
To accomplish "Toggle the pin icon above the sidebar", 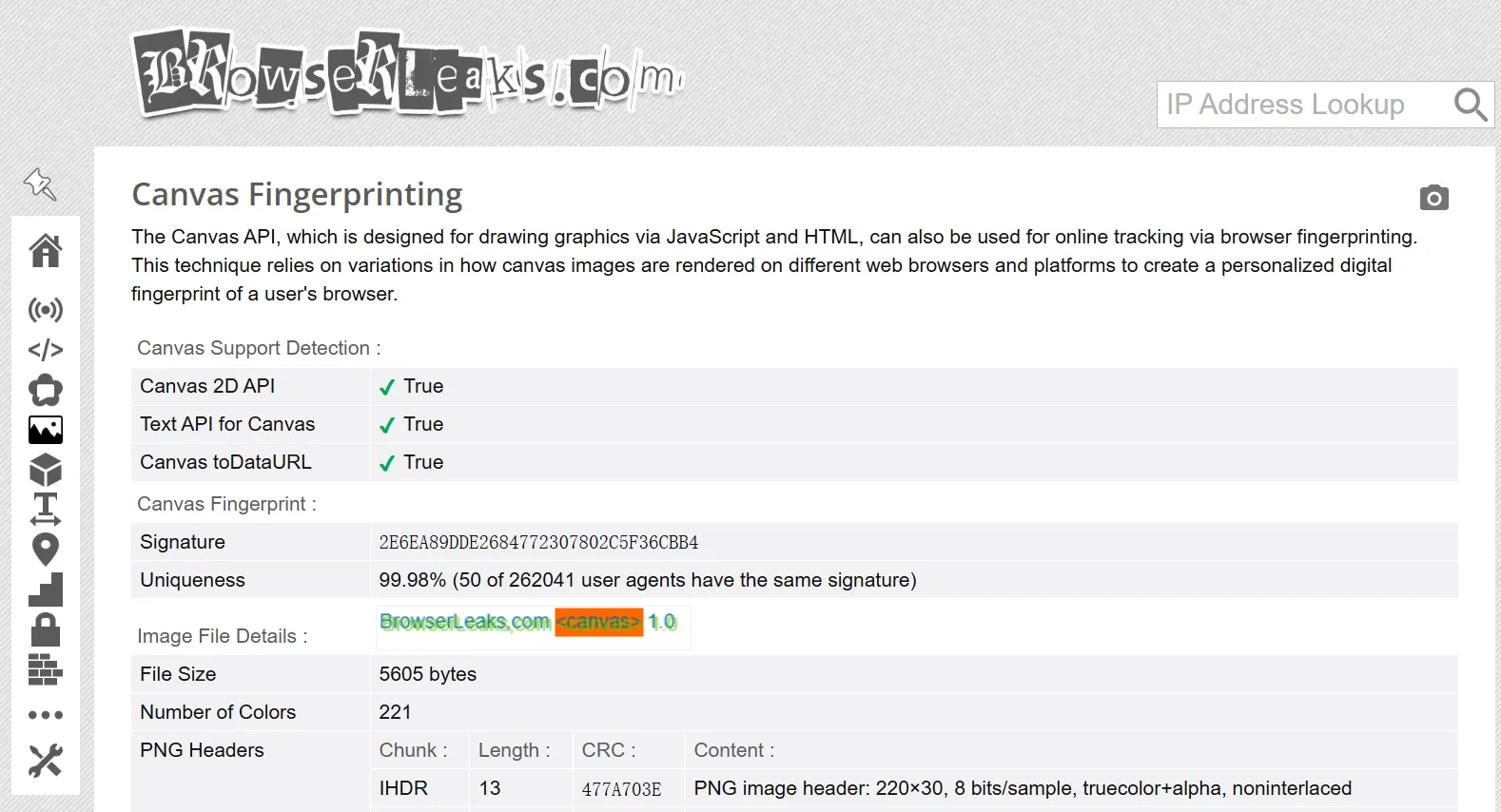I will (x=38, y=184).
